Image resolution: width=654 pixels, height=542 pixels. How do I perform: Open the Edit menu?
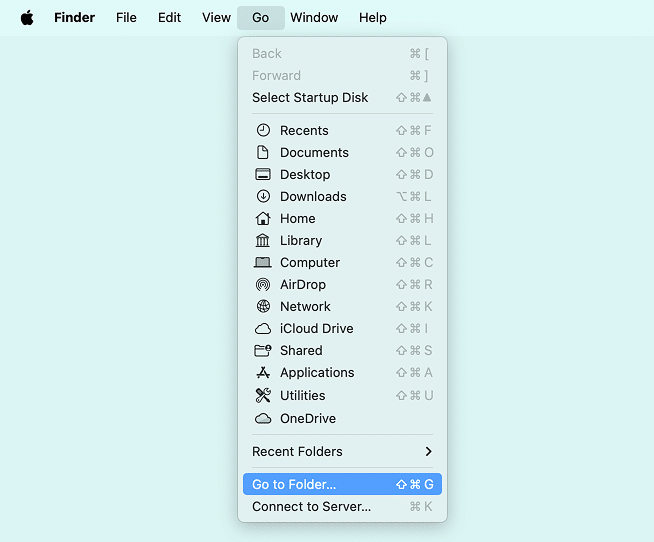click(x=169, y=18)
